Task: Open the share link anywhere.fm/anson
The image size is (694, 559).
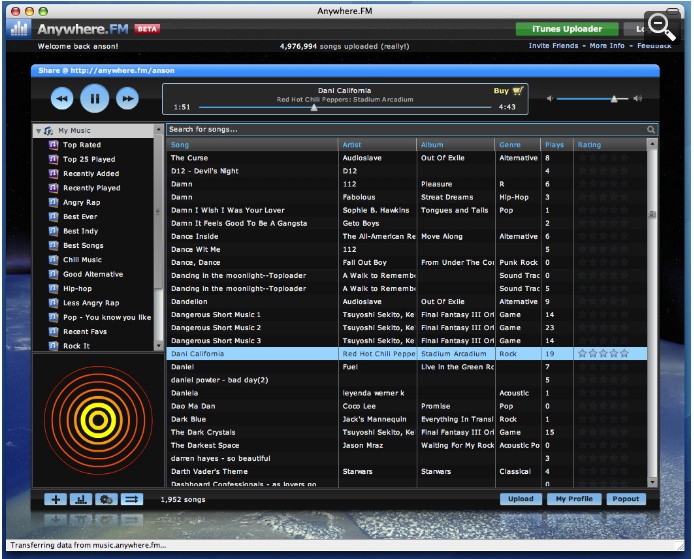Action: 122,70
